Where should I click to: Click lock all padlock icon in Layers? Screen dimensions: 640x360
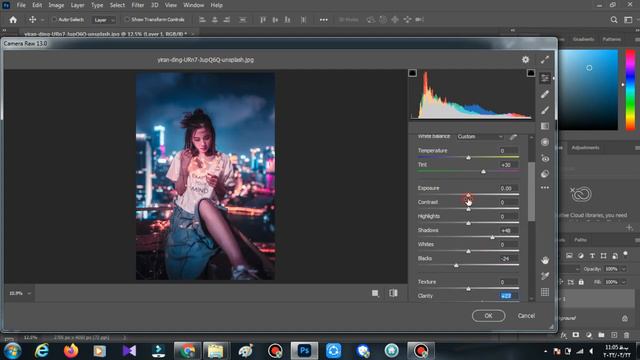pyautogui.click(x=581, y=282)
